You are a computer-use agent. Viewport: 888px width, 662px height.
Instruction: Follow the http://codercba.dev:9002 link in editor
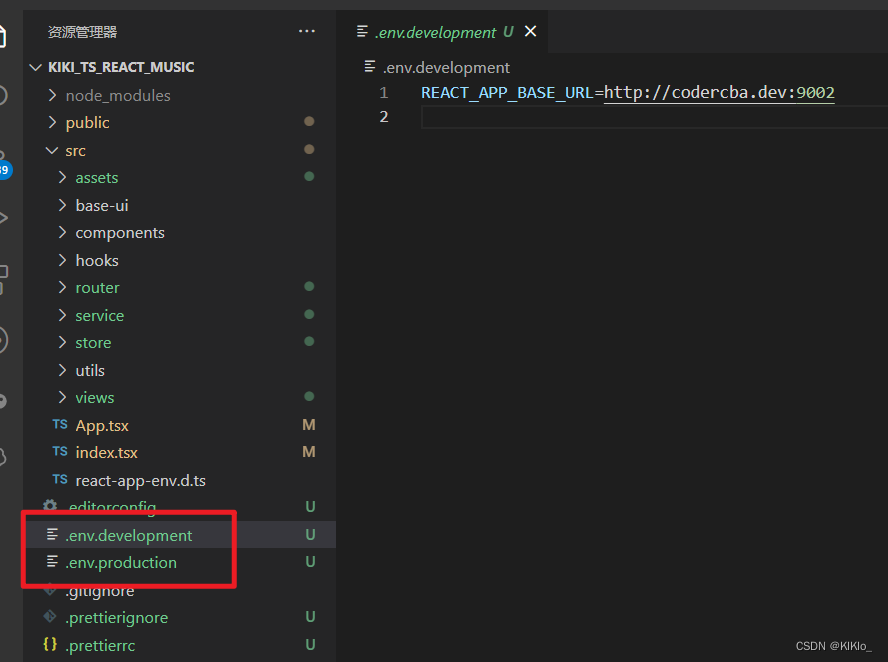pyautogui.click(x=719, y=92)
